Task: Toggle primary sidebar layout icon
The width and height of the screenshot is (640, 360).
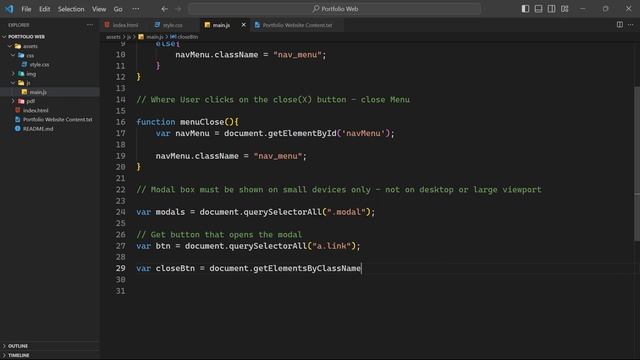Action: point(525,9)
